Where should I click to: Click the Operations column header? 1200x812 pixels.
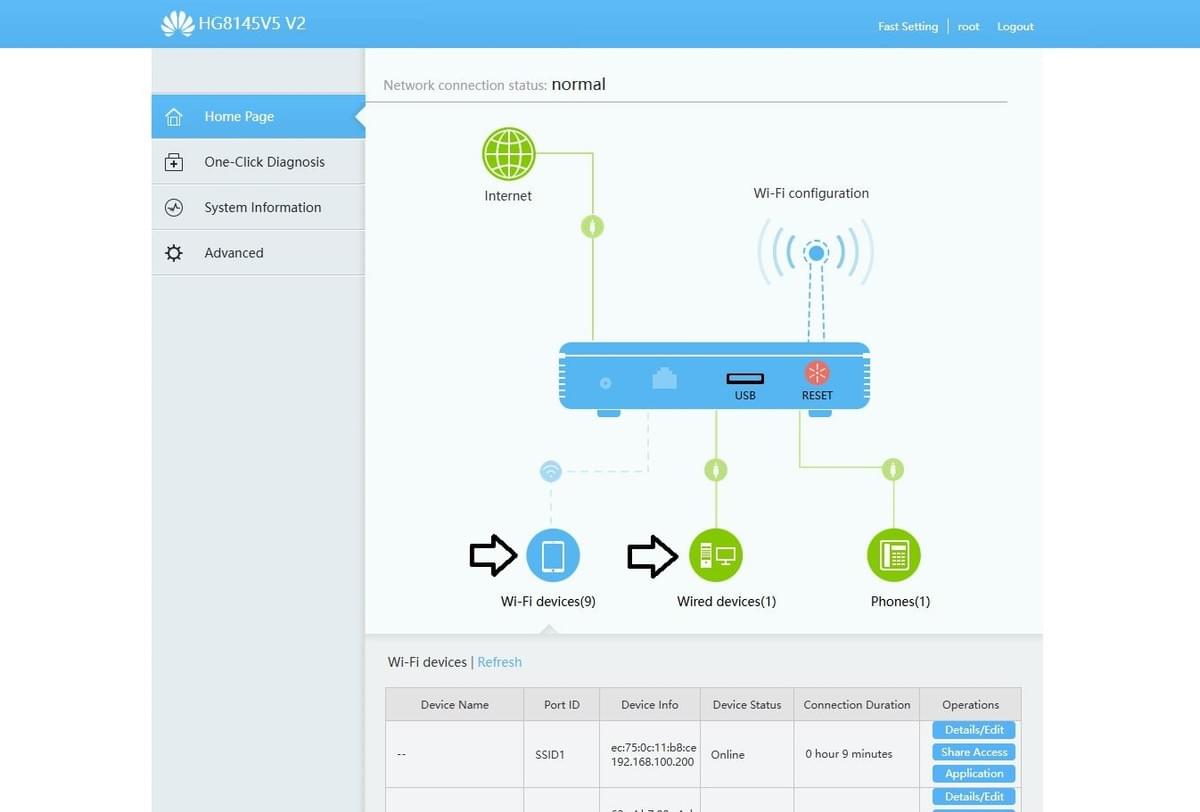(971, 705)
